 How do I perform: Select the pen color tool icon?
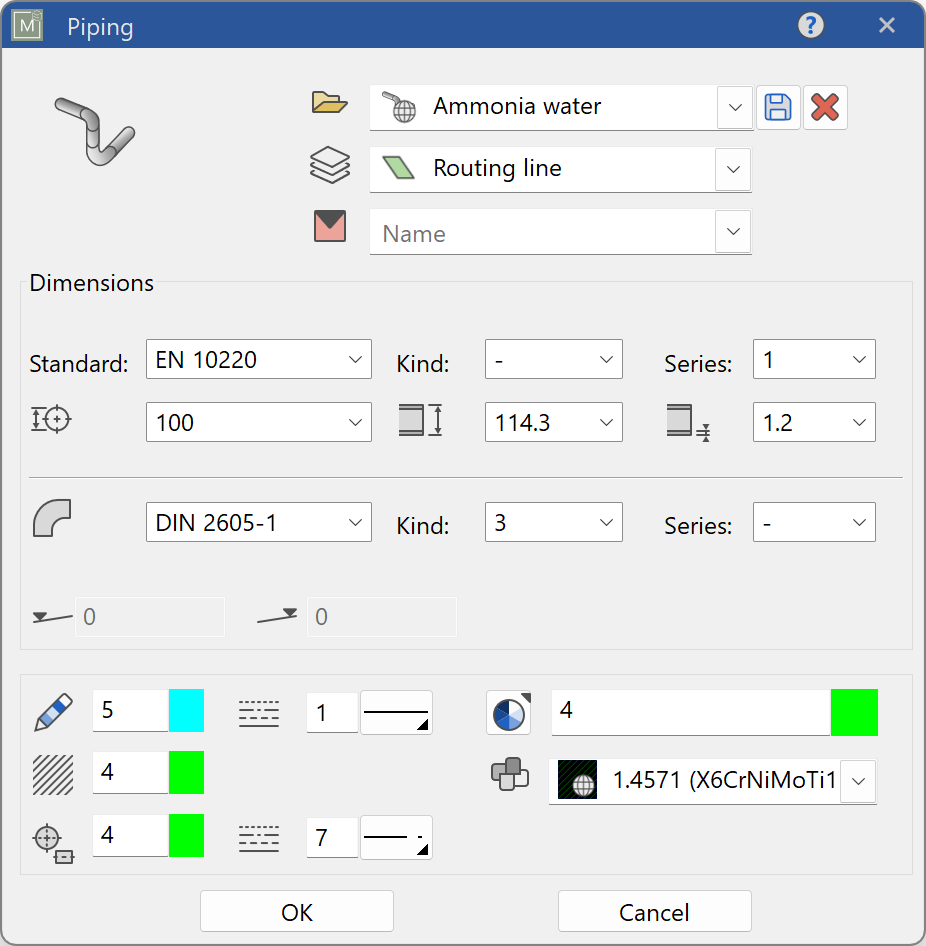click(52, 712)
